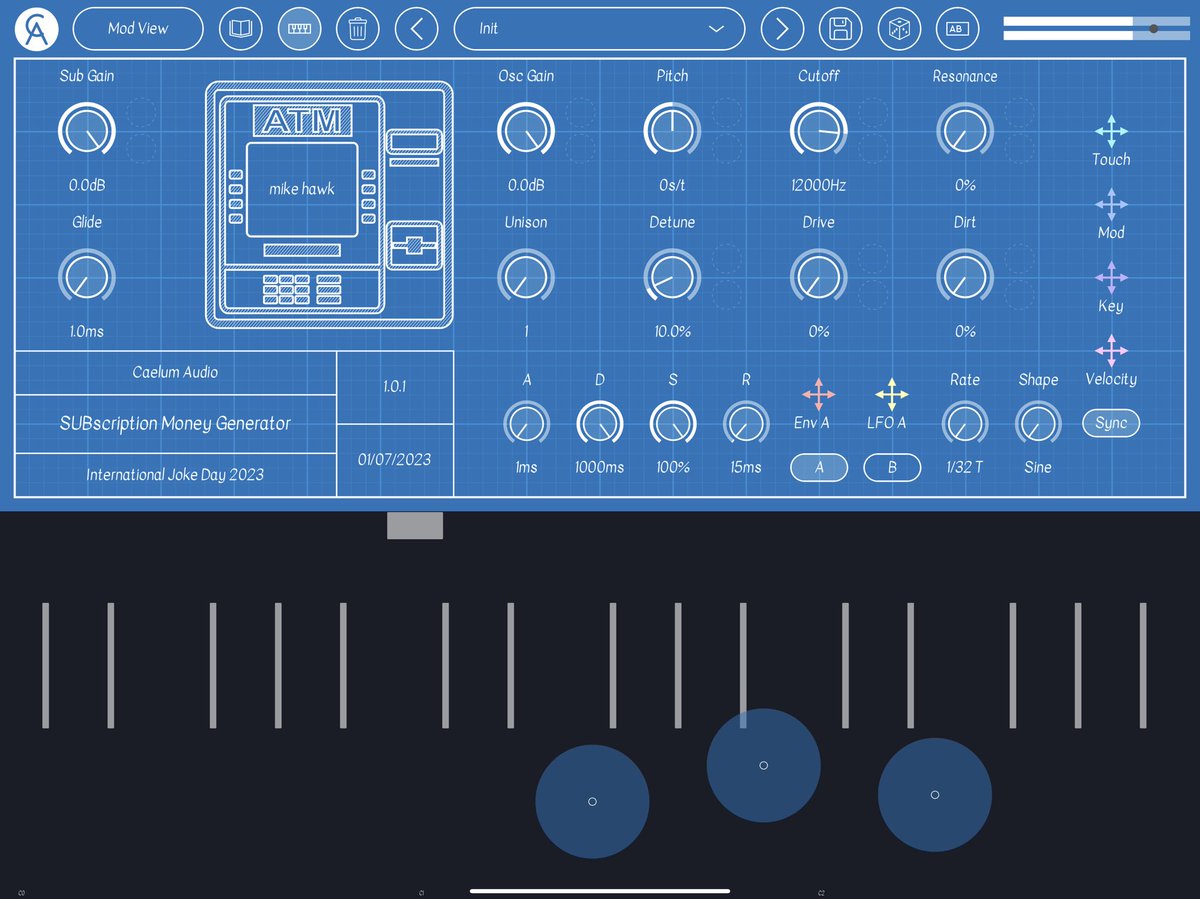Select envelope B button

[892, 467]
